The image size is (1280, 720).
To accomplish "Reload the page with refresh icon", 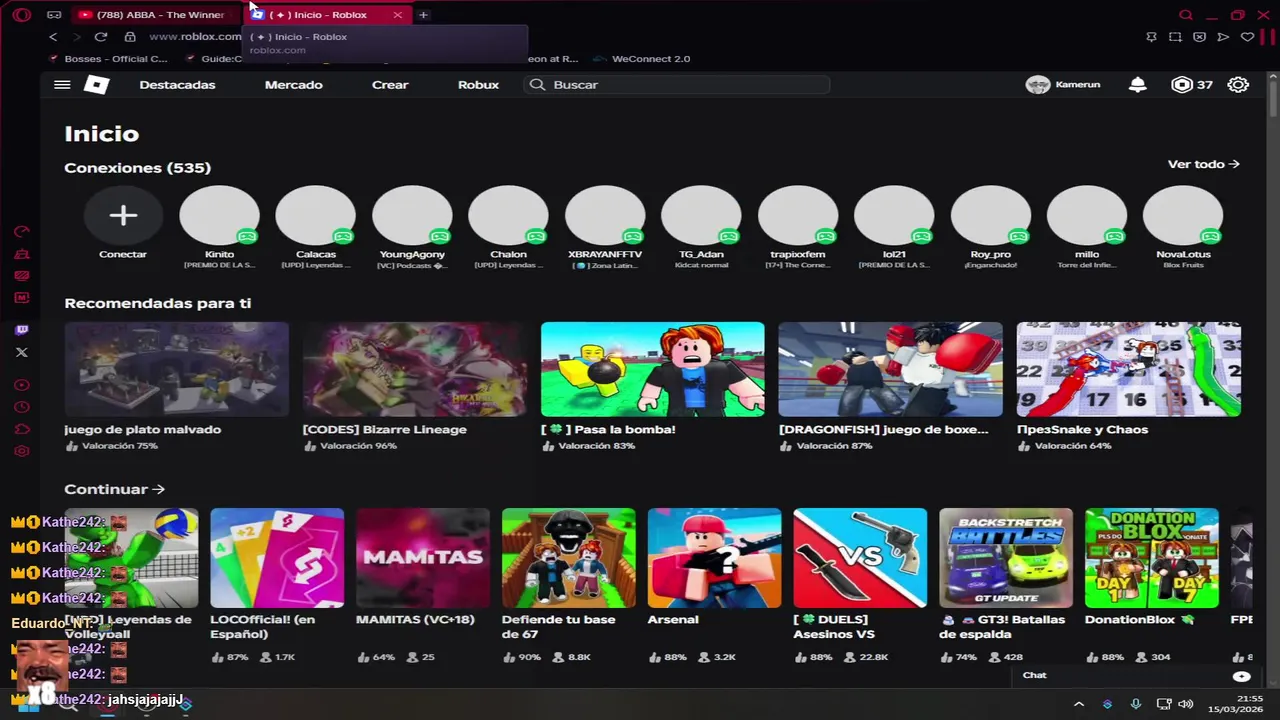I will [x=101, y=37].
